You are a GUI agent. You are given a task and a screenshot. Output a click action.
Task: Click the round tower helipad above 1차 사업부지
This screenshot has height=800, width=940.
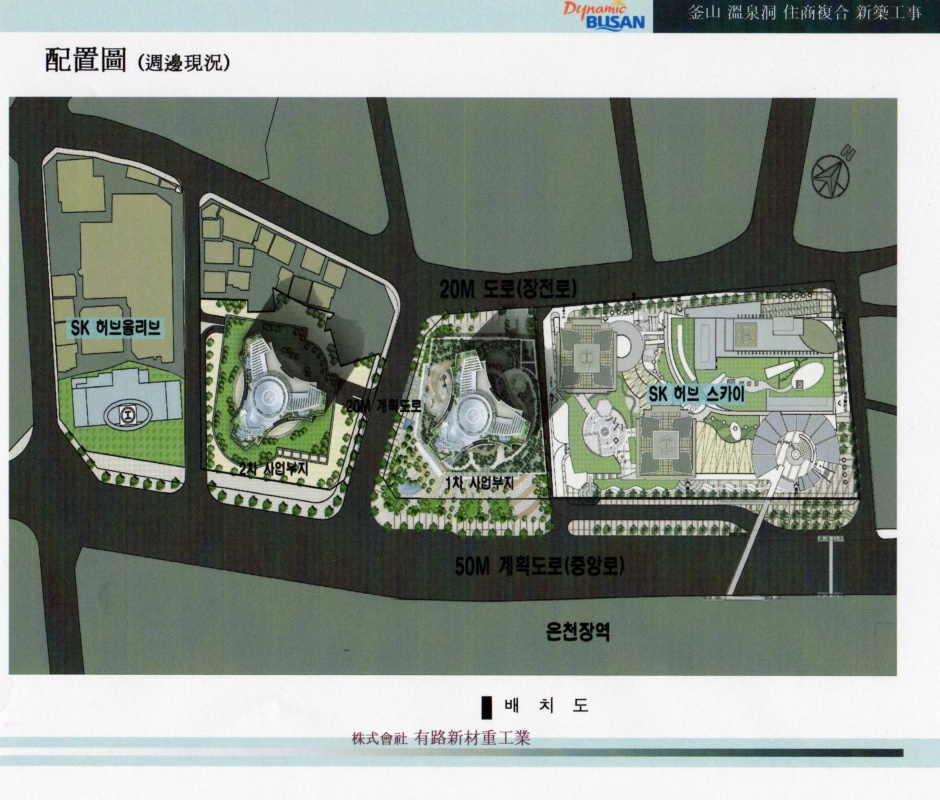[x=474, y=415]
